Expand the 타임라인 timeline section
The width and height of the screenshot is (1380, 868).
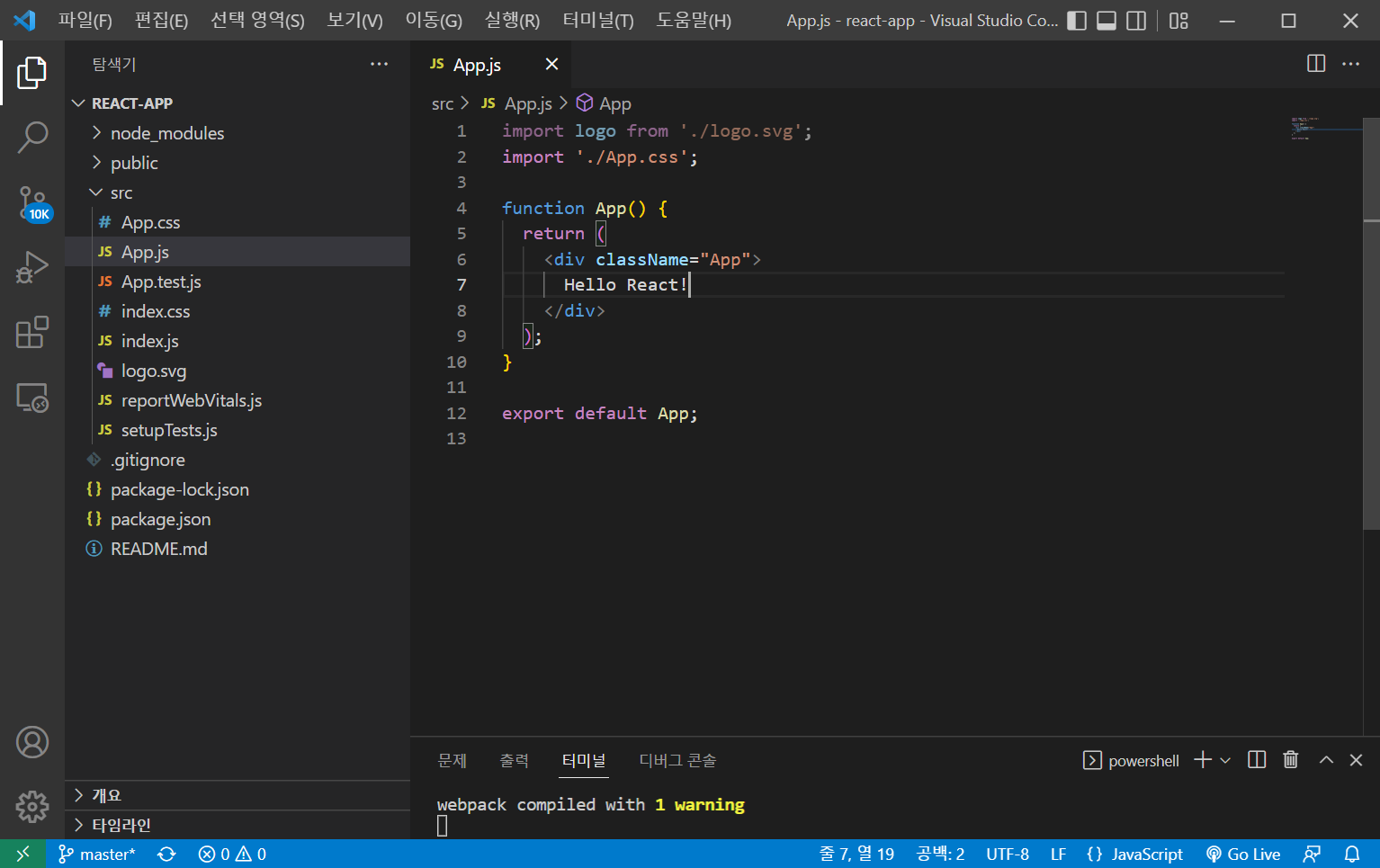[237, 825]
